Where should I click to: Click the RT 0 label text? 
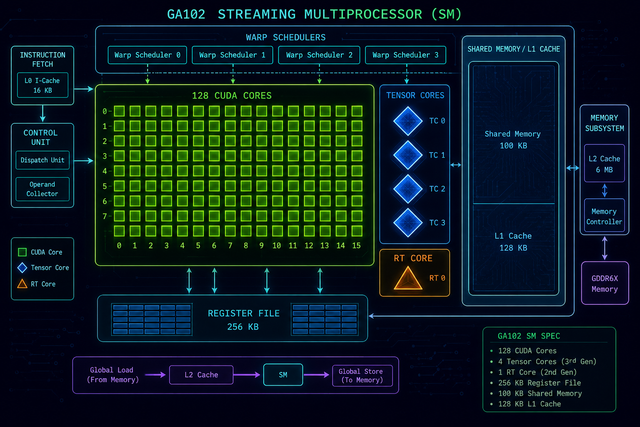click(437, 278)
